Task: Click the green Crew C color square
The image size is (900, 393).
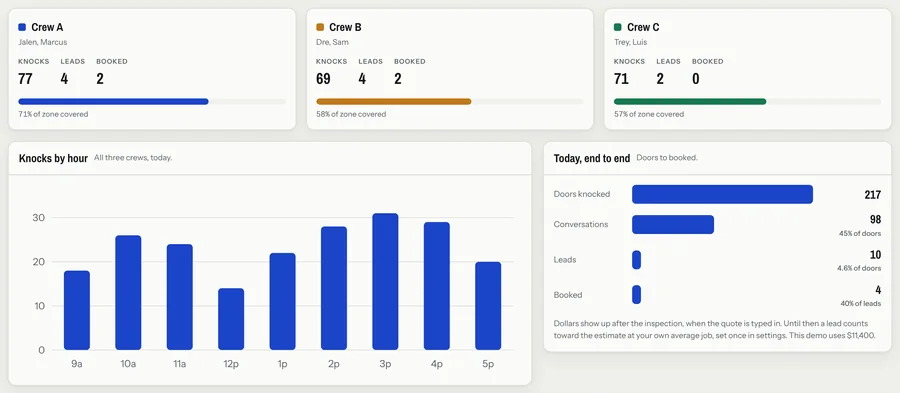Action: click(x=618, y=27)
